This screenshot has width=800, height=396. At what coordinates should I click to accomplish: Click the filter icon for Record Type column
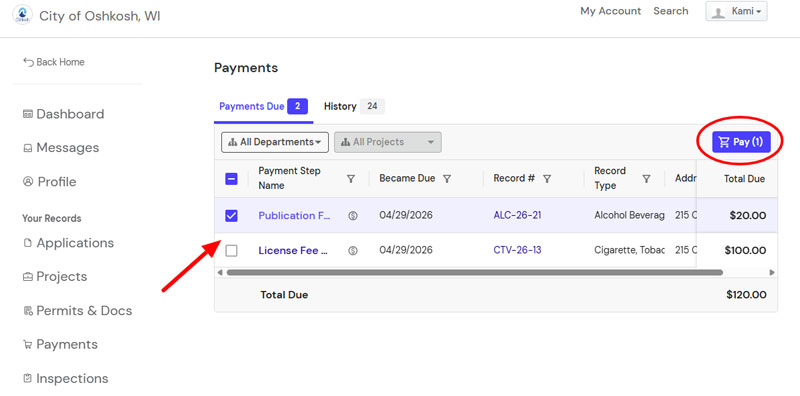[646, 179]
